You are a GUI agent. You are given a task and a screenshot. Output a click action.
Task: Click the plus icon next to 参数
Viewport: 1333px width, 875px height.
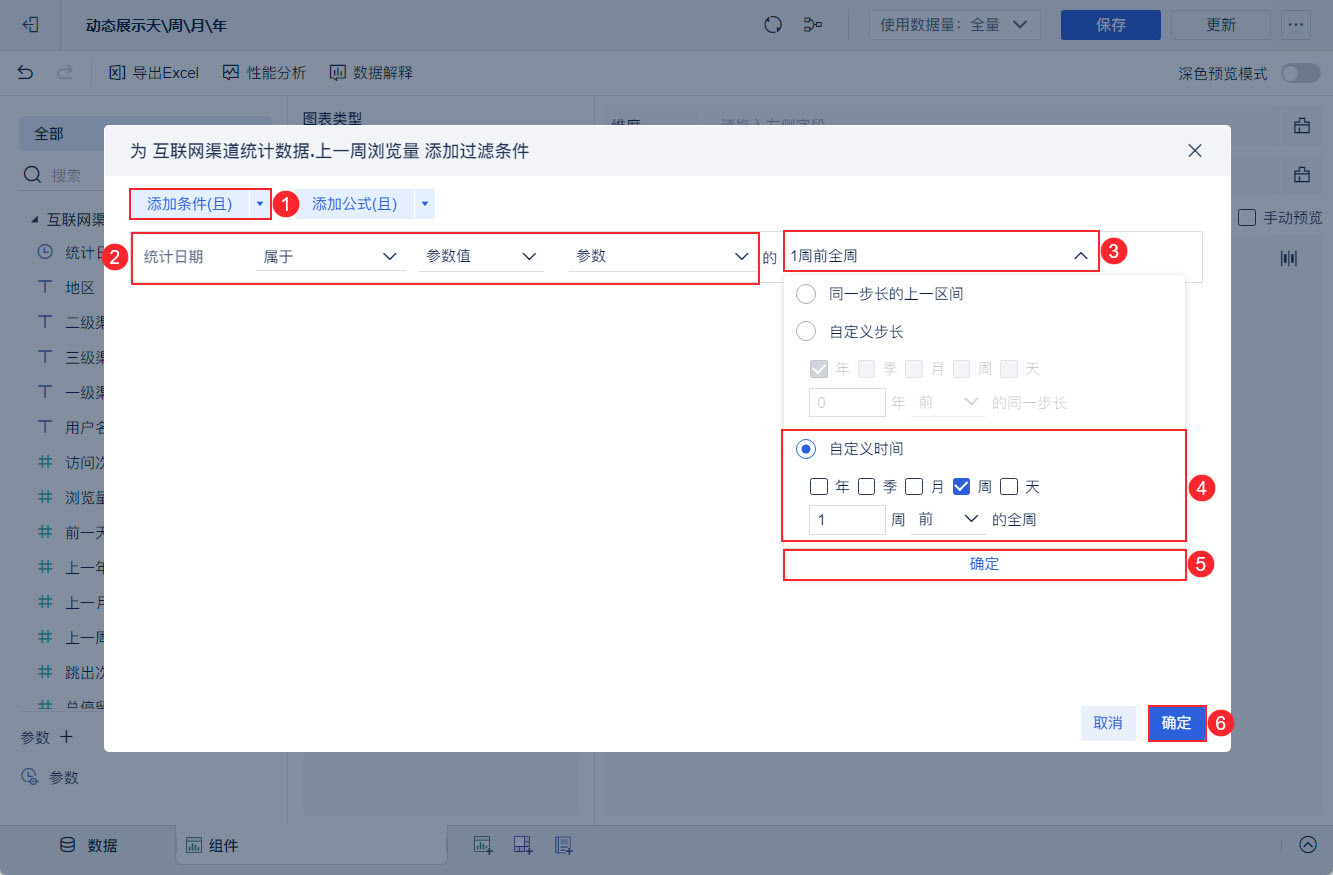(67, 737)
